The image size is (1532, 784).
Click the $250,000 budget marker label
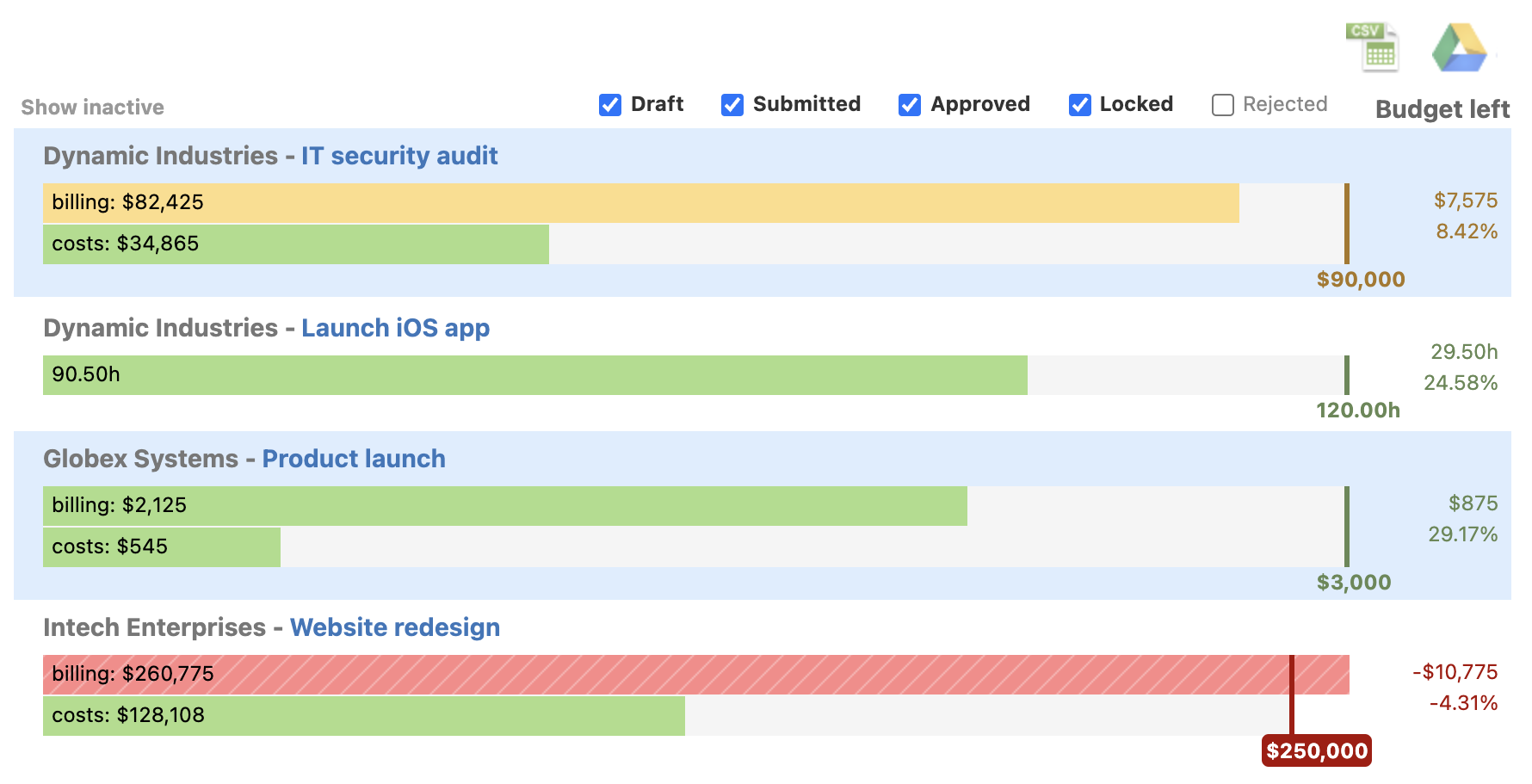pyautogui.click(x=1316, y=750)
